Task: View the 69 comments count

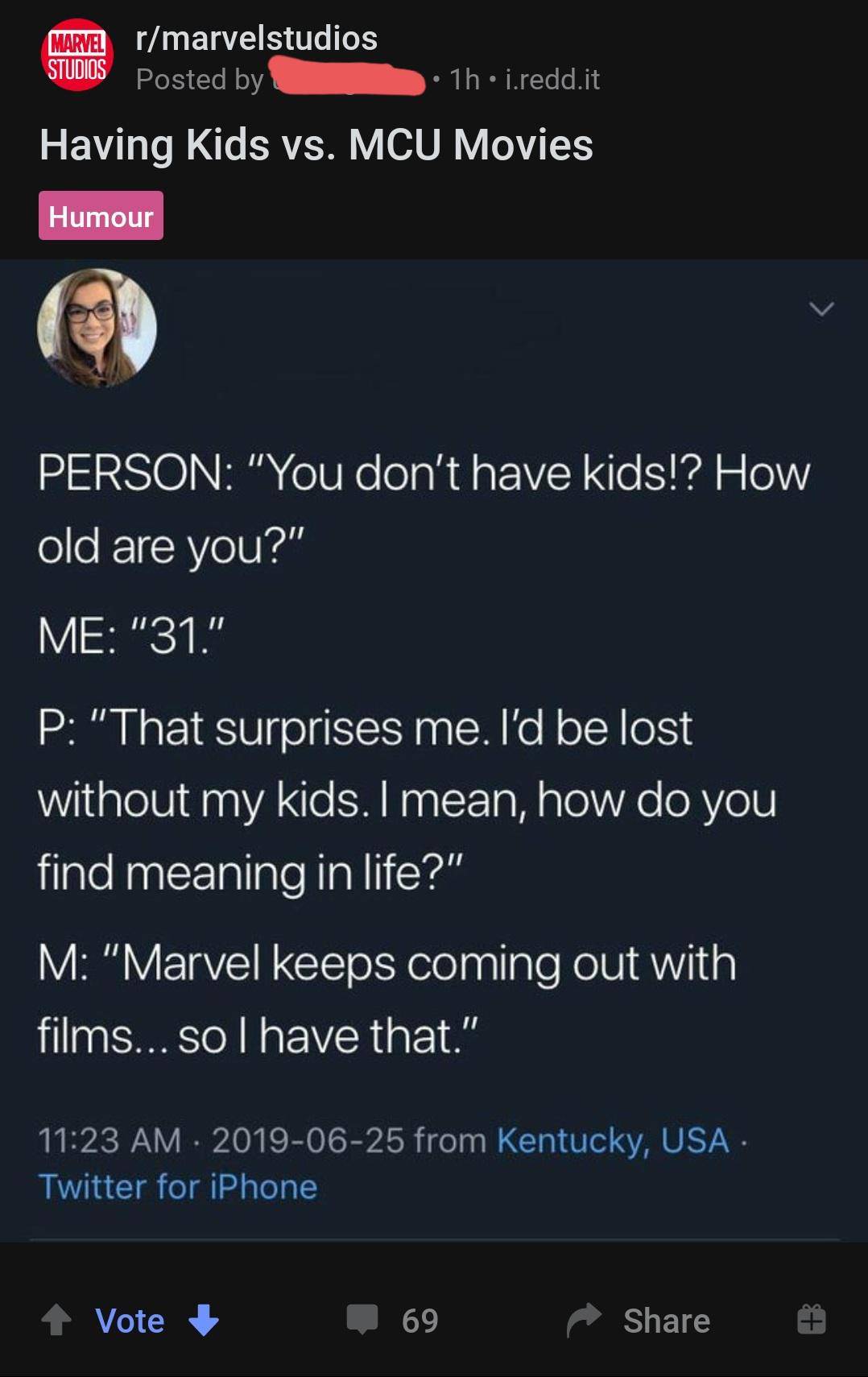Action: [x=420, y=1321]
